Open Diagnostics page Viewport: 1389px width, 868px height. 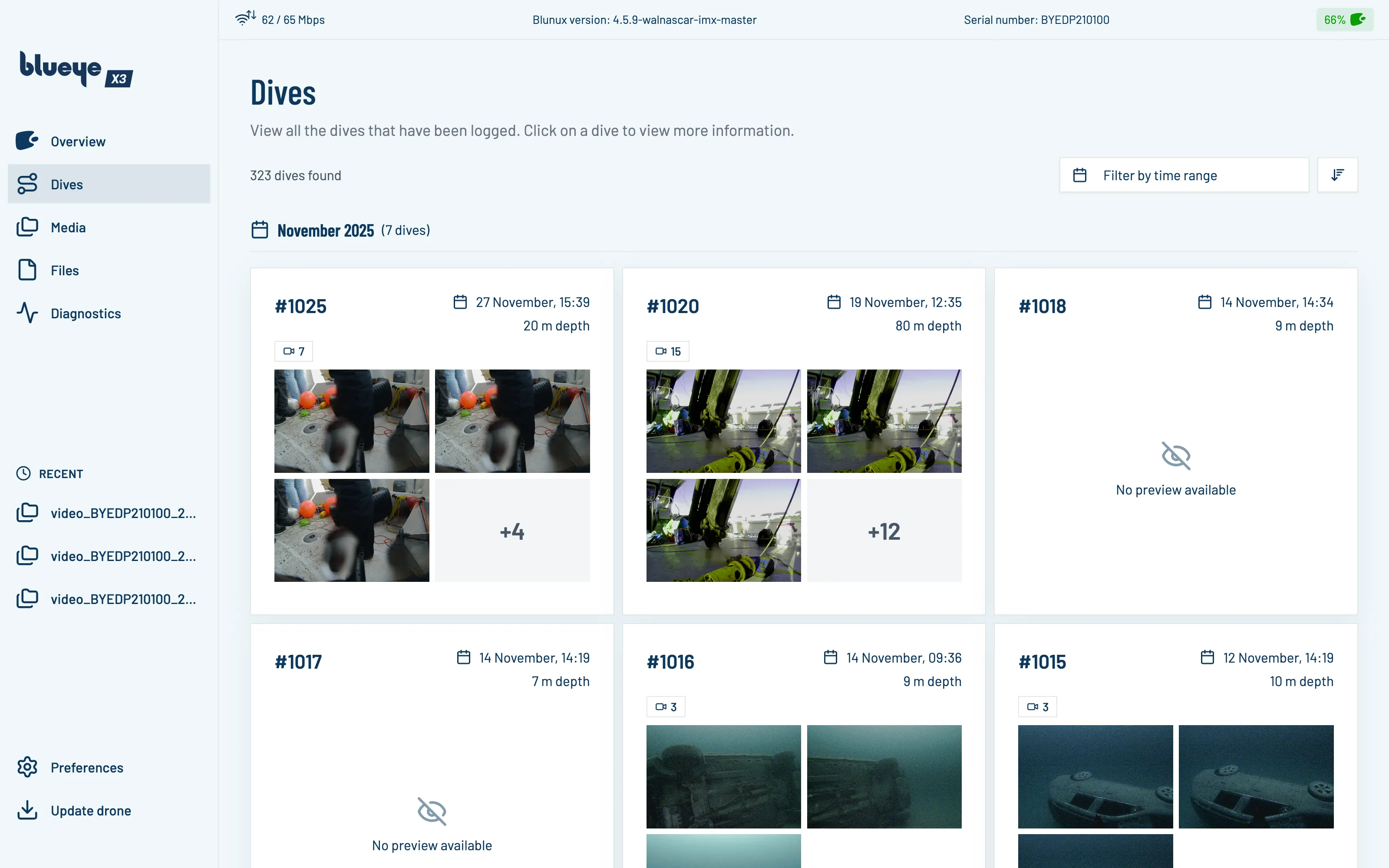[x=109, y=313]
